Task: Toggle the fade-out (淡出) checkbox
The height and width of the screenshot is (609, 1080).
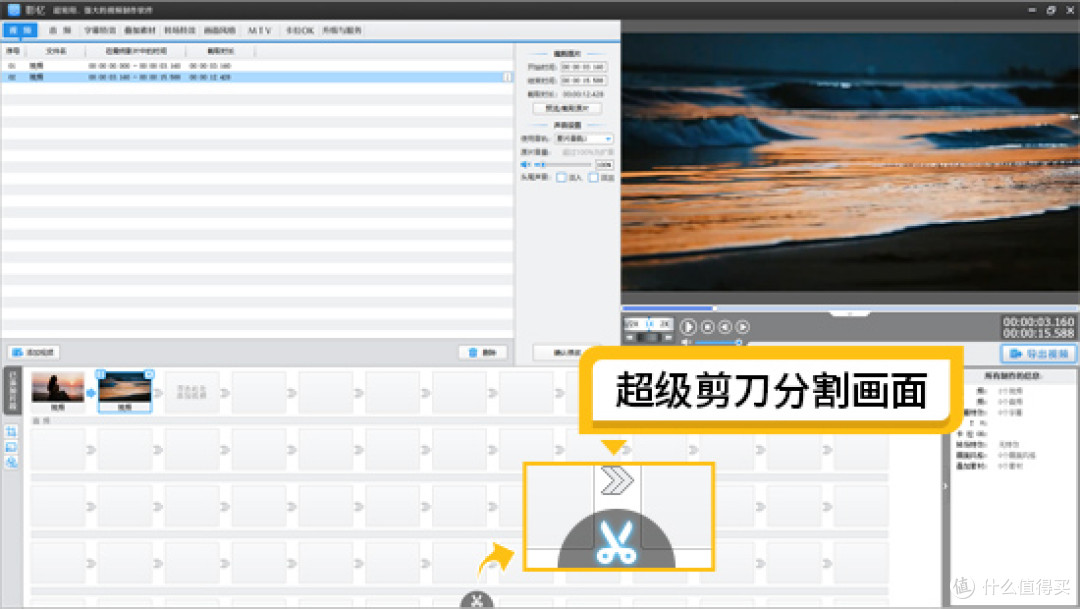Action: coord(594,178)
